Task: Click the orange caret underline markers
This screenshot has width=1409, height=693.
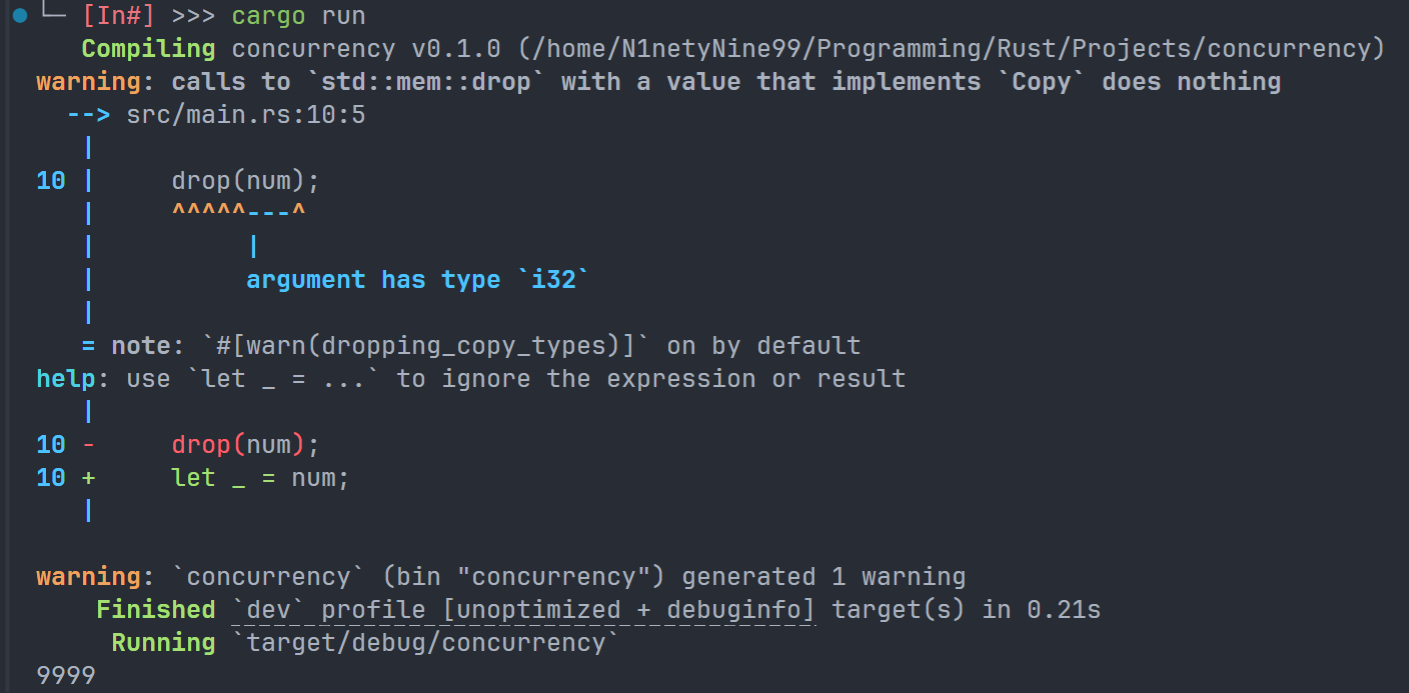Action: pos(238,213)
